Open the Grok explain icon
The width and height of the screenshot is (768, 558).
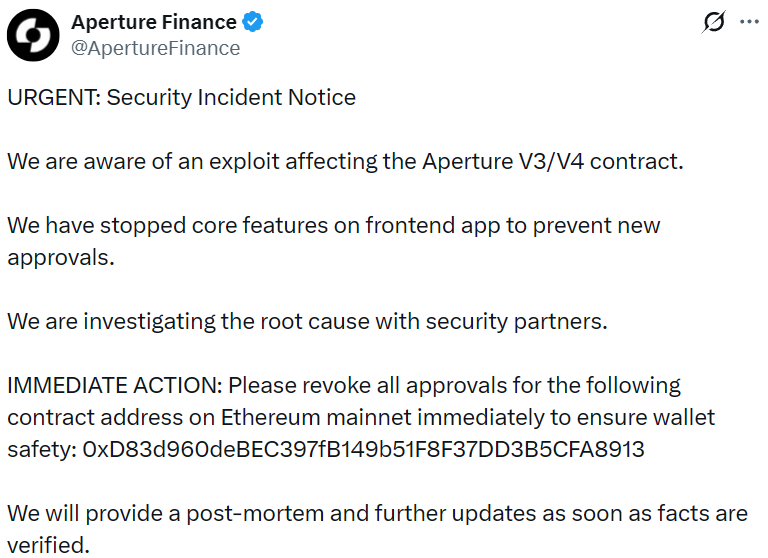click(x=714, y=22)
